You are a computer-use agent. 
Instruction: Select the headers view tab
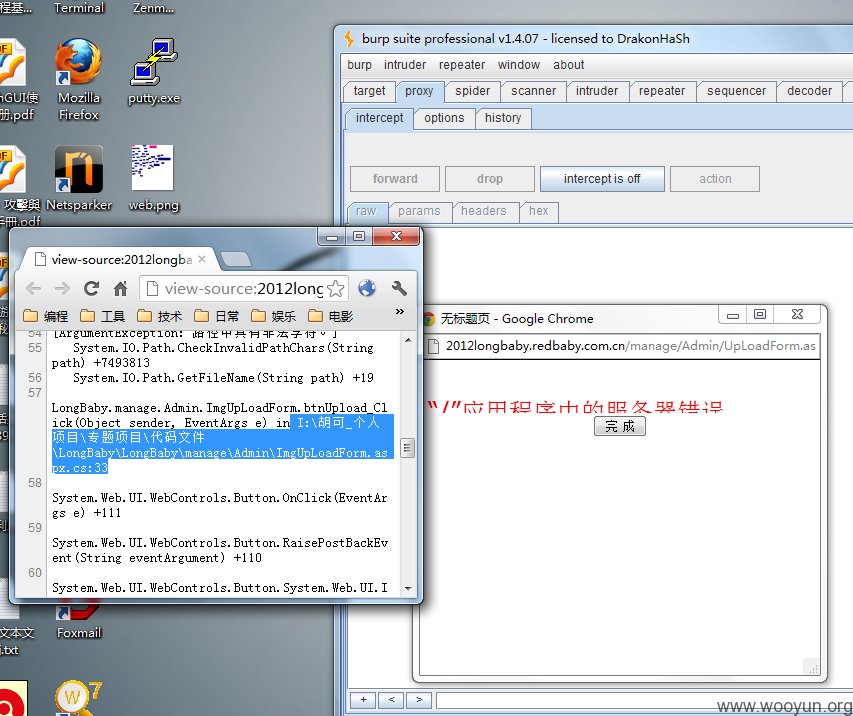[484, 211]
